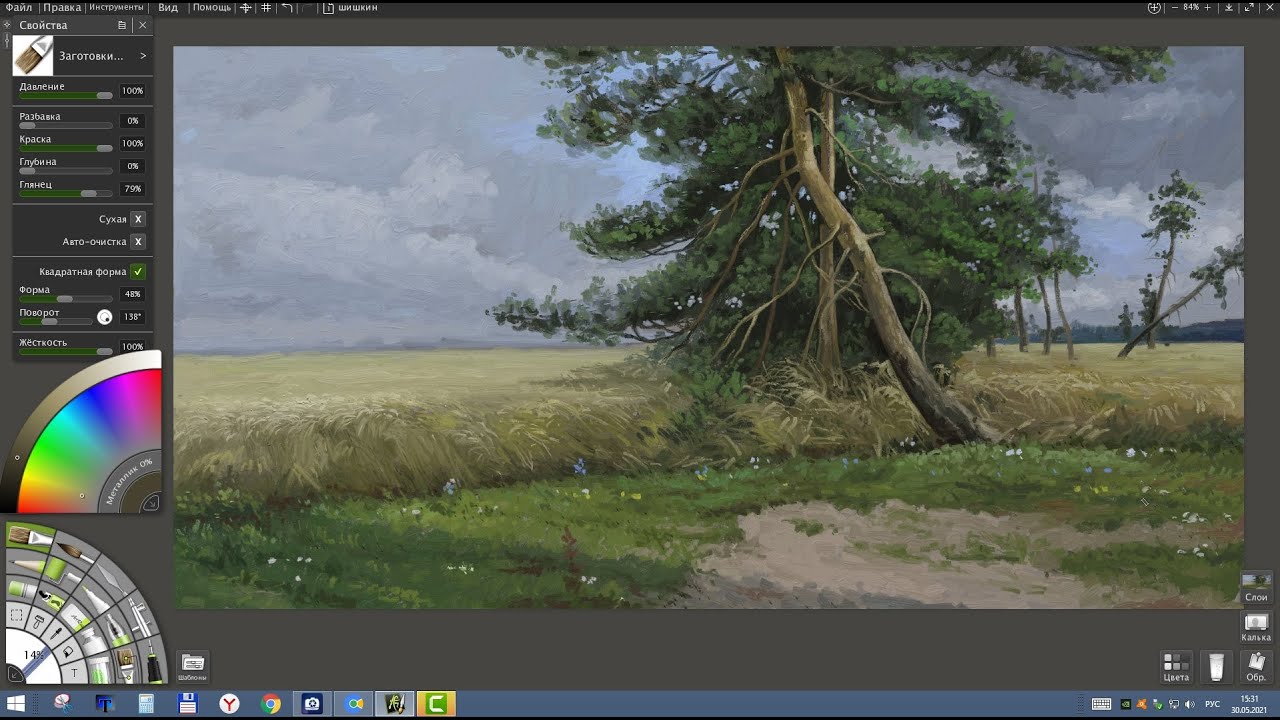Open Properties panel menu icon

pos(122,25)
